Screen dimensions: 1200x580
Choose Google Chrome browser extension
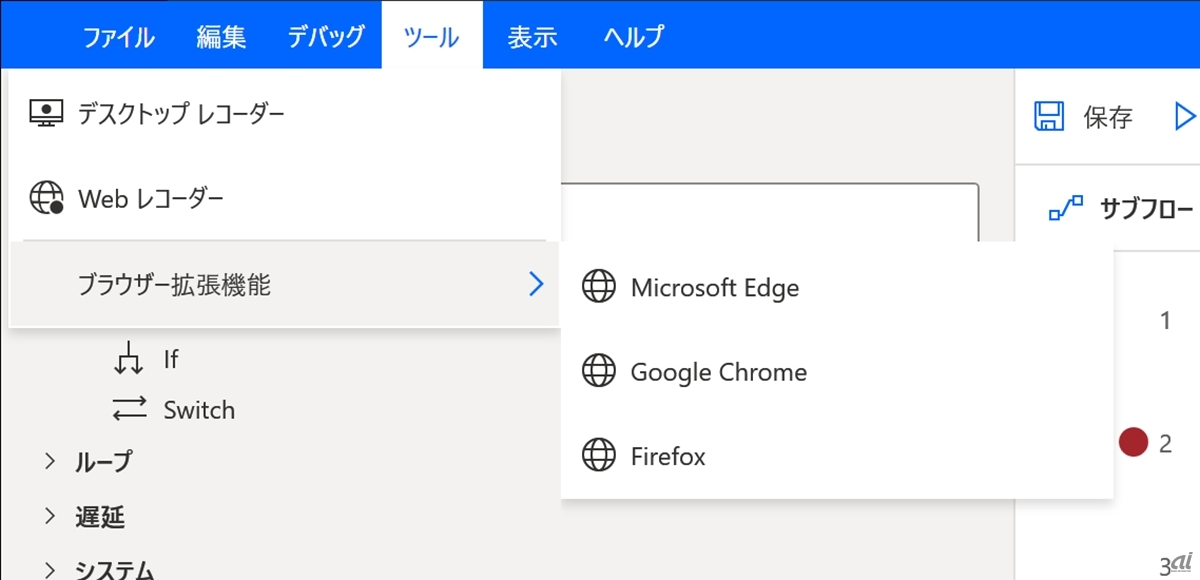718,372
